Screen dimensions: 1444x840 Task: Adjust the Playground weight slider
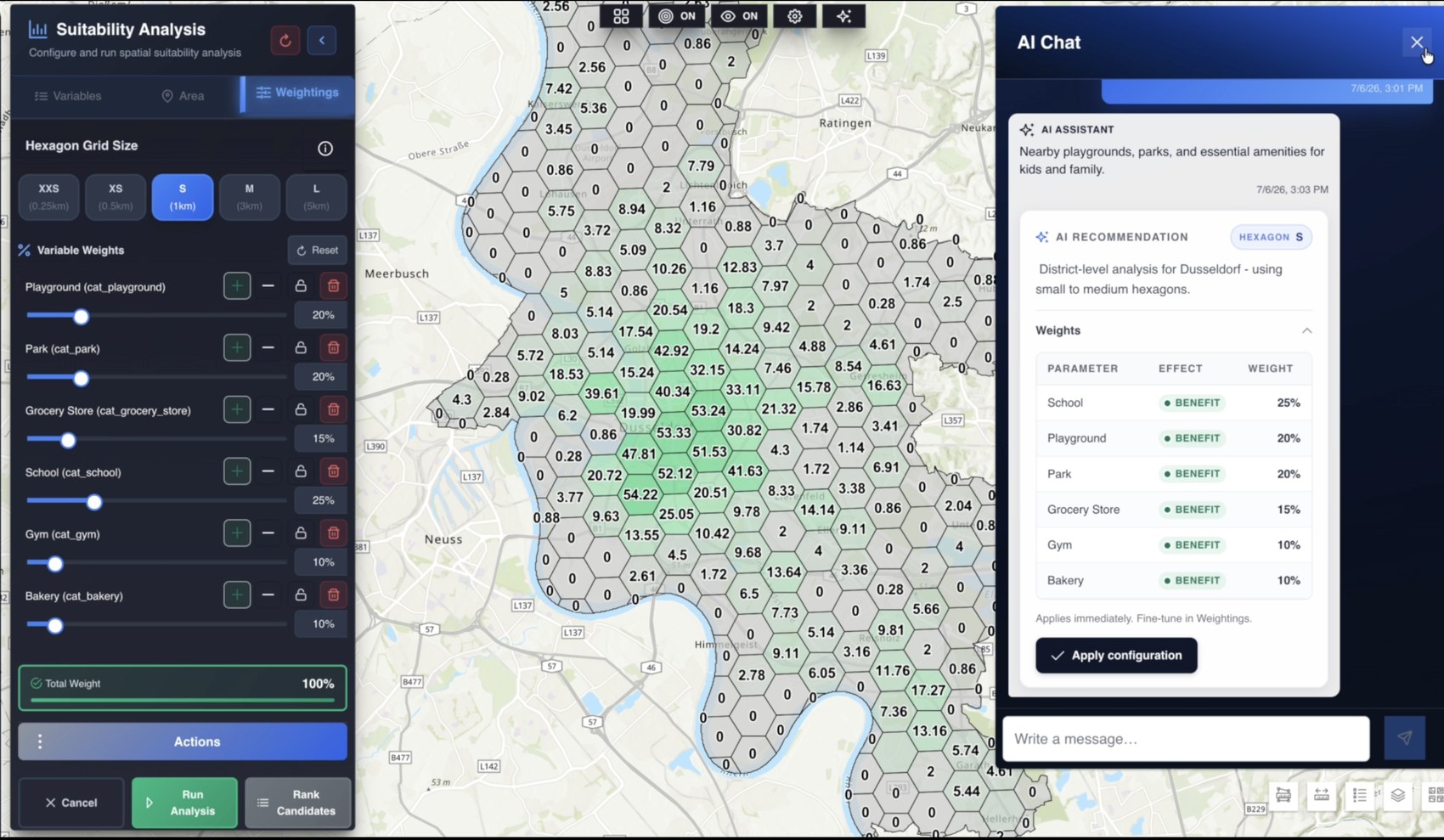[81, 317]
